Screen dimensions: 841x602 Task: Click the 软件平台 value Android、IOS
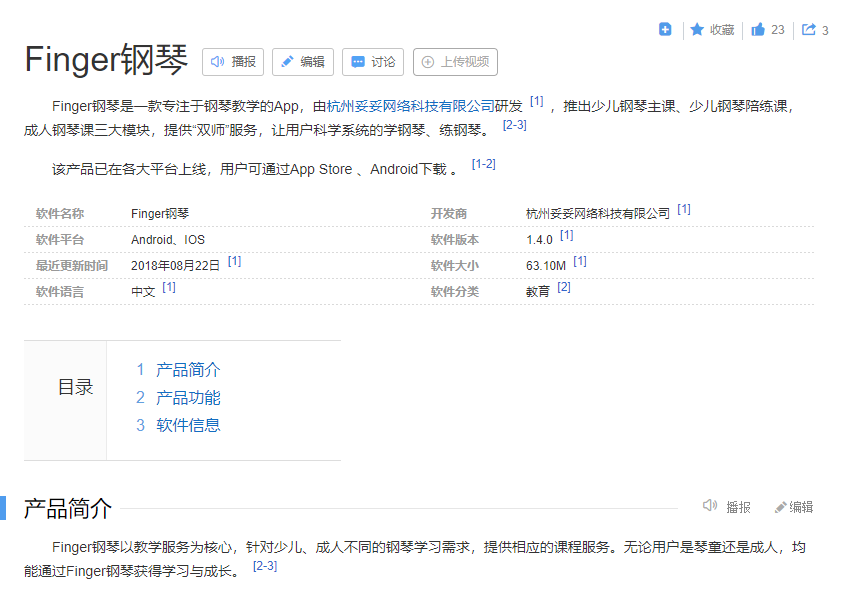coord(168,240)
